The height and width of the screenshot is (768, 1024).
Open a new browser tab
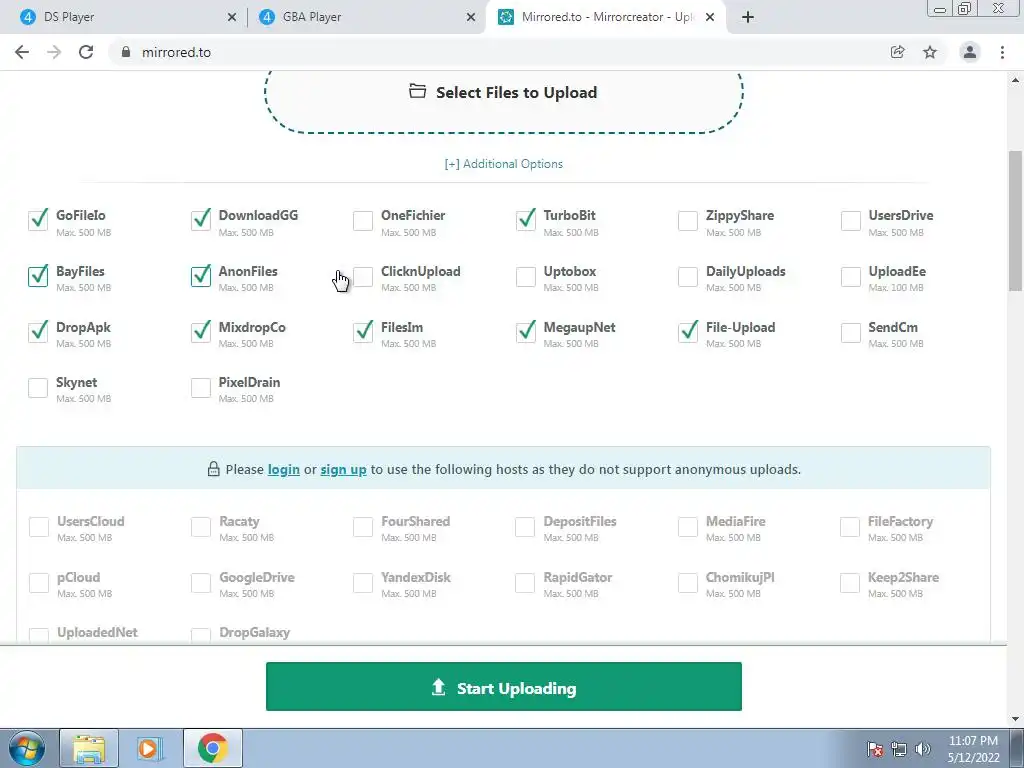coord(748,17)
